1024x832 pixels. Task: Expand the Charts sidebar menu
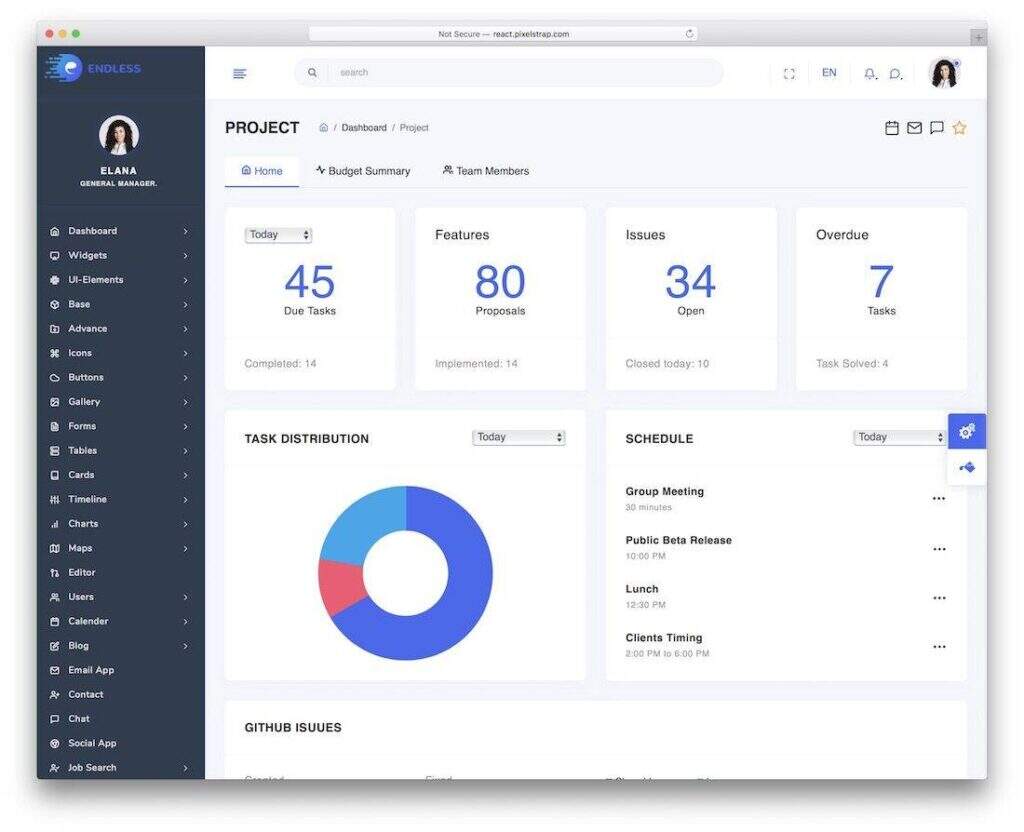[83, 524]
